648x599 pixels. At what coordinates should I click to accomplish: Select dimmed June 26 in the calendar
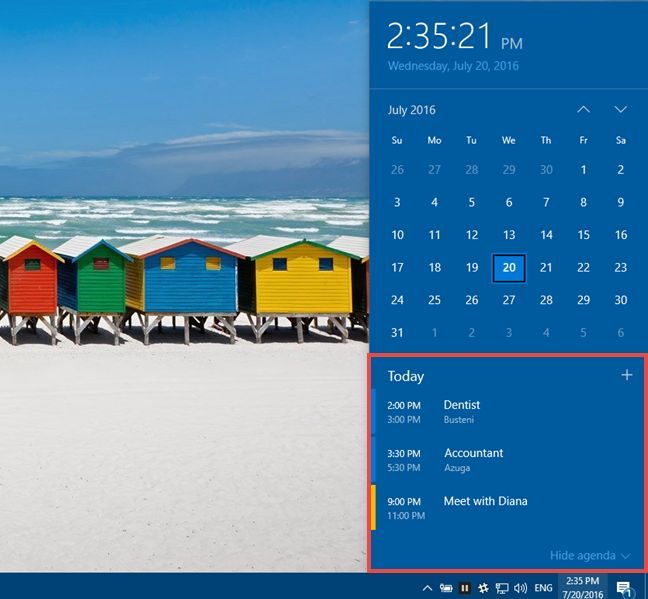point(397,170)
